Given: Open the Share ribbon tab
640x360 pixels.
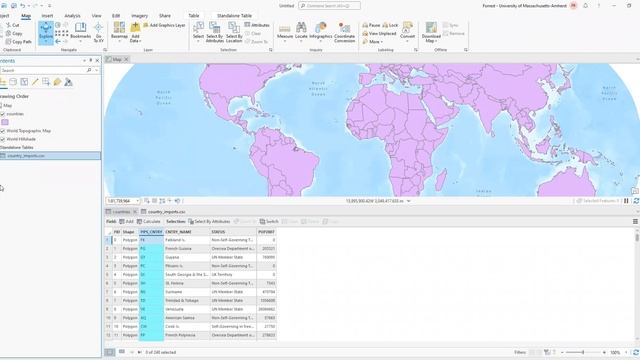Looking at the screenshot, I should tap(165, 16).
